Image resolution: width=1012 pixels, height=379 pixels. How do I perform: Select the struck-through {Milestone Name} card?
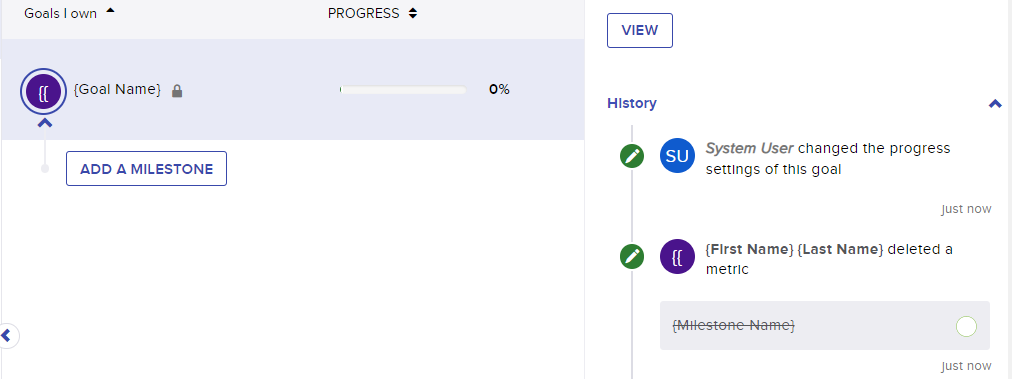824,325
